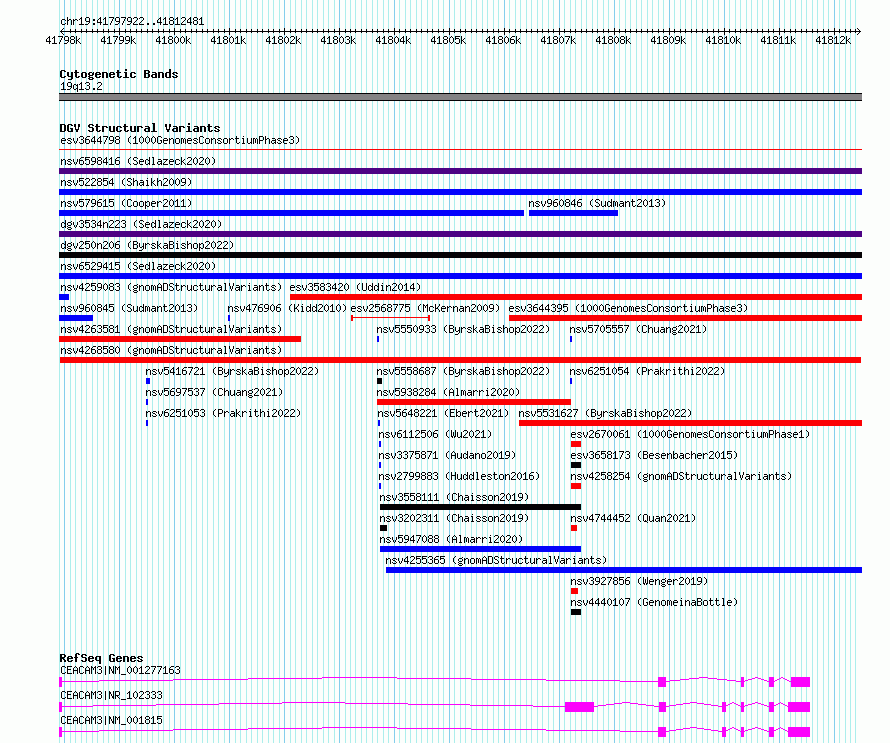
Task: Click the nsv960845 (Sudmant2013) label
Action: click(129, 308)
